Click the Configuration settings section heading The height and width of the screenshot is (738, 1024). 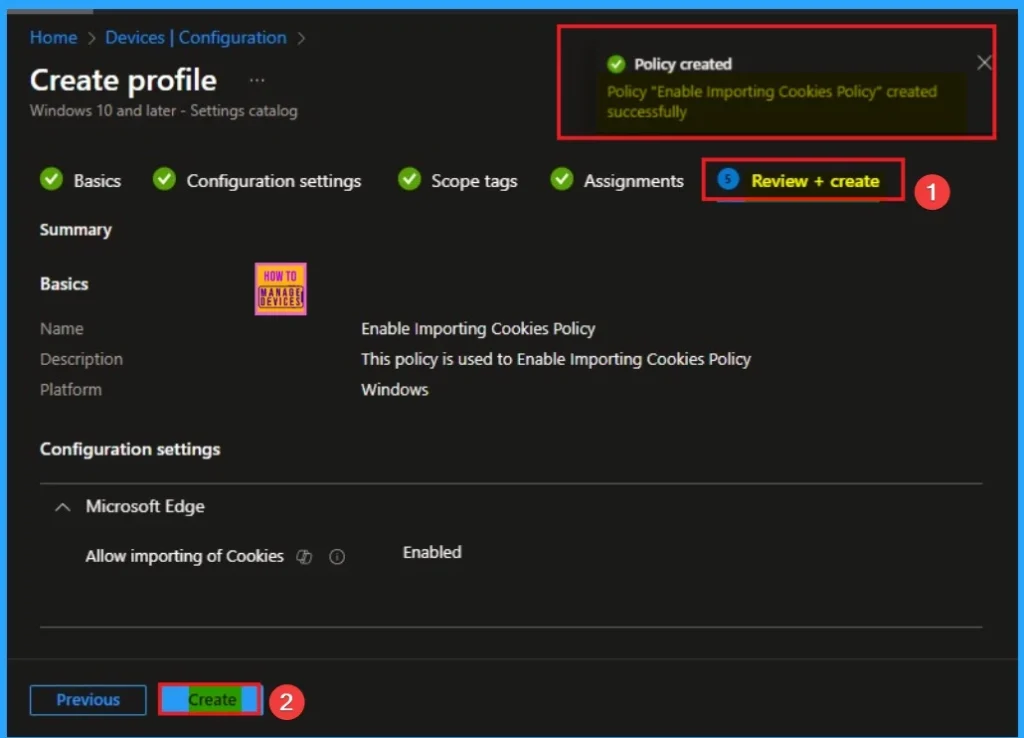click(x=130, y=449)
